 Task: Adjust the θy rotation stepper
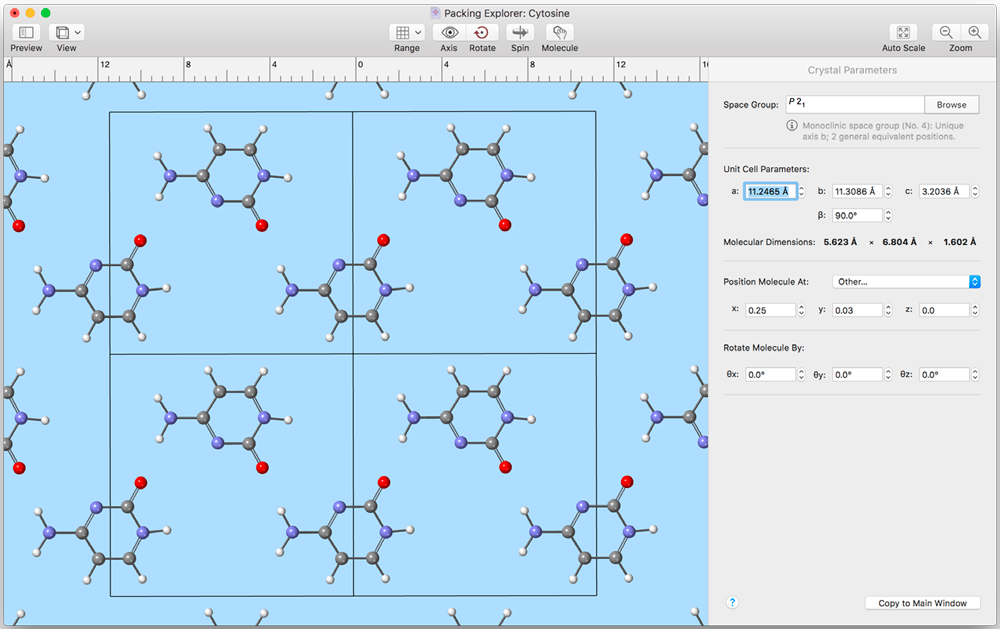pos(888,374)
